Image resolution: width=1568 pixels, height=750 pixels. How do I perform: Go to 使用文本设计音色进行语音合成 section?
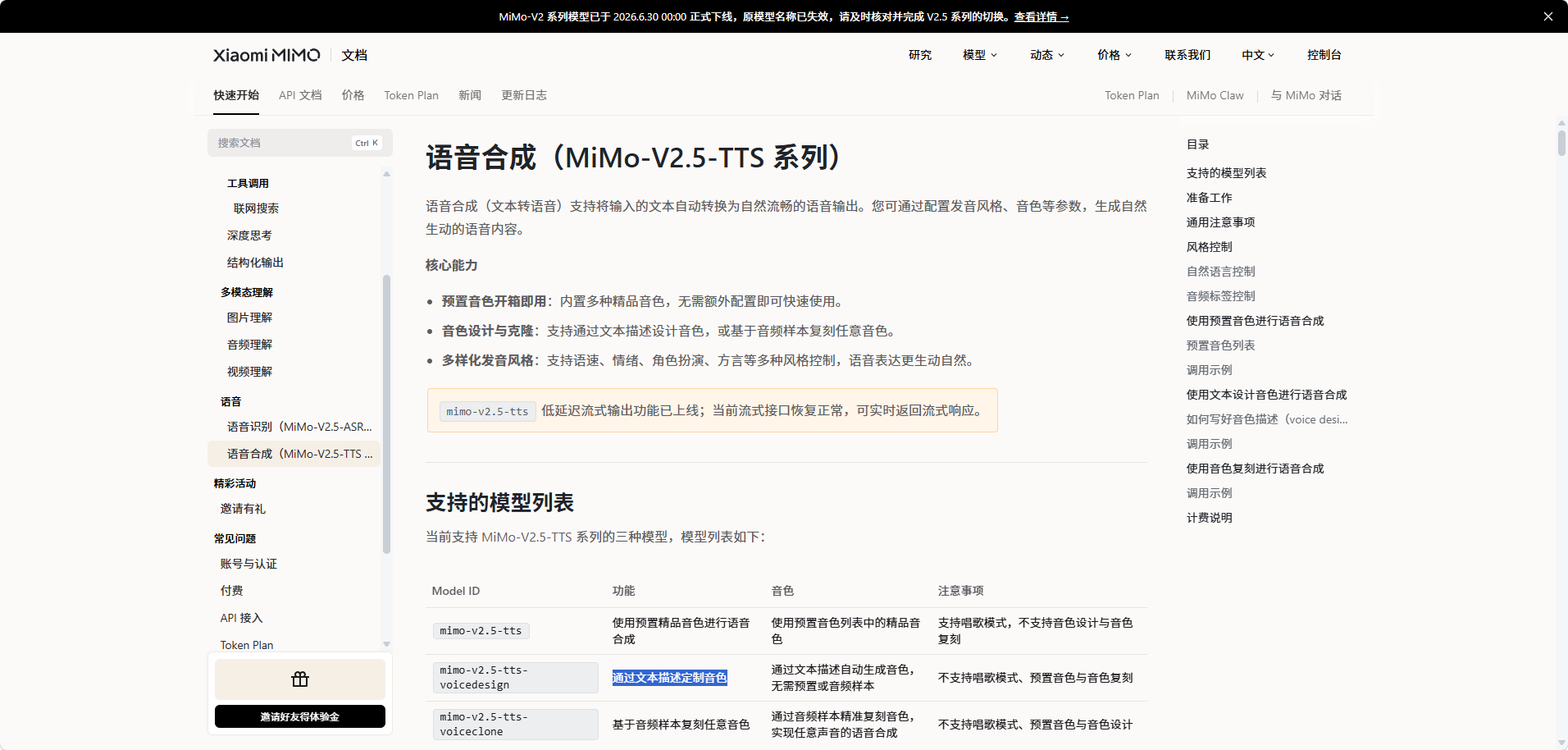(x=1266, y=395)
